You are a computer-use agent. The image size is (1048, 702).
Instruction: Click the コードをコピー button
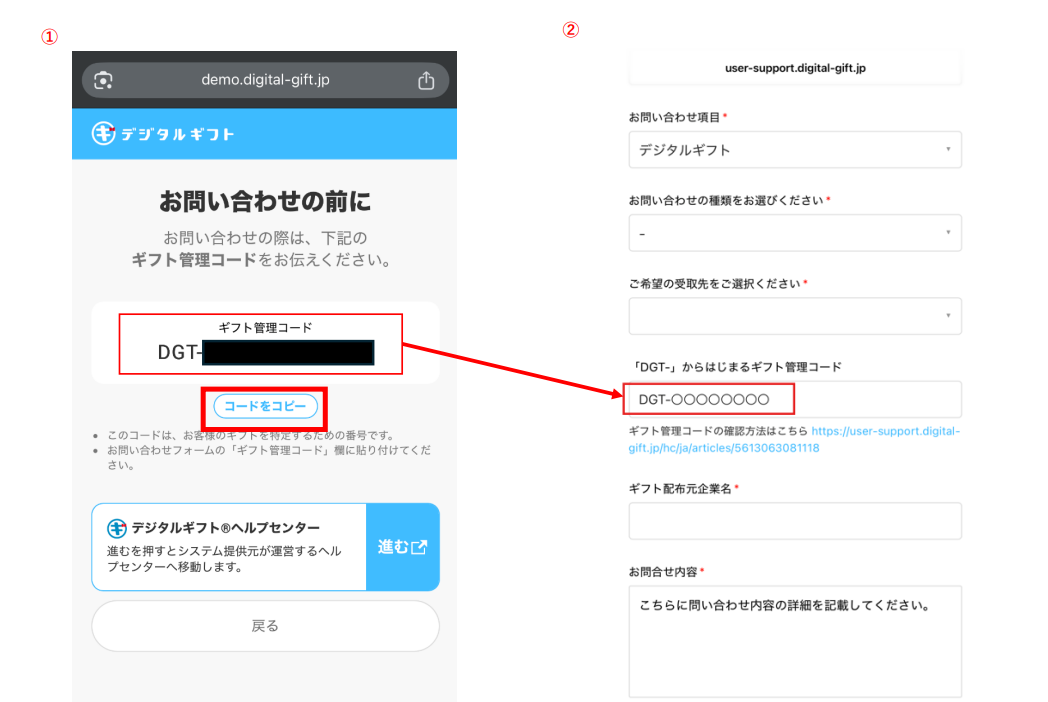point(265,406)
